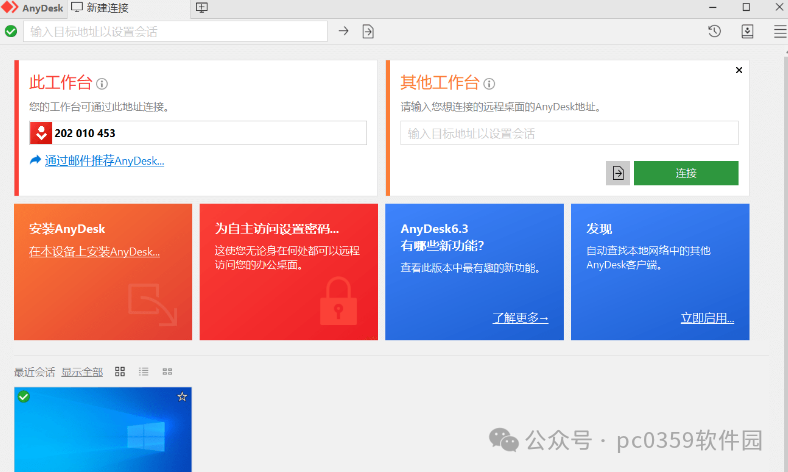Switch recent sessions to list view

click(x=144, y=371)
